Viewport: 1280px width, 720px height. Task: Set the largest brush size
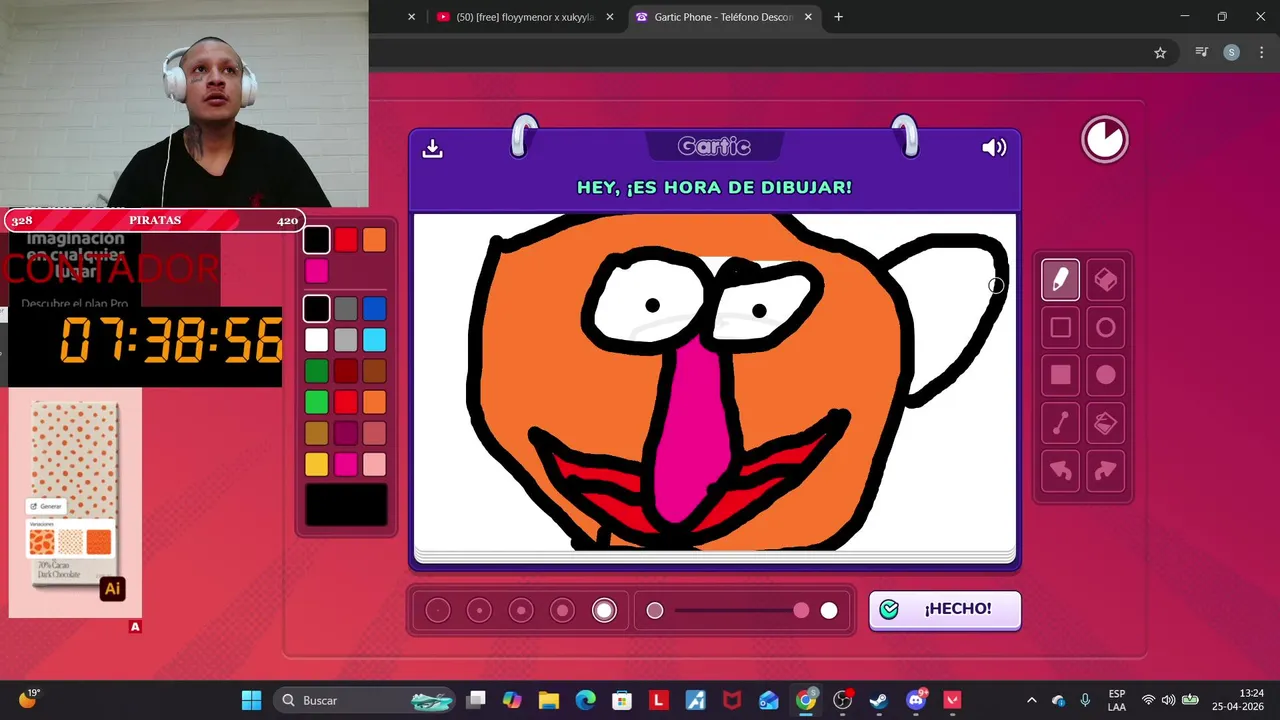(x=604, y=610)
